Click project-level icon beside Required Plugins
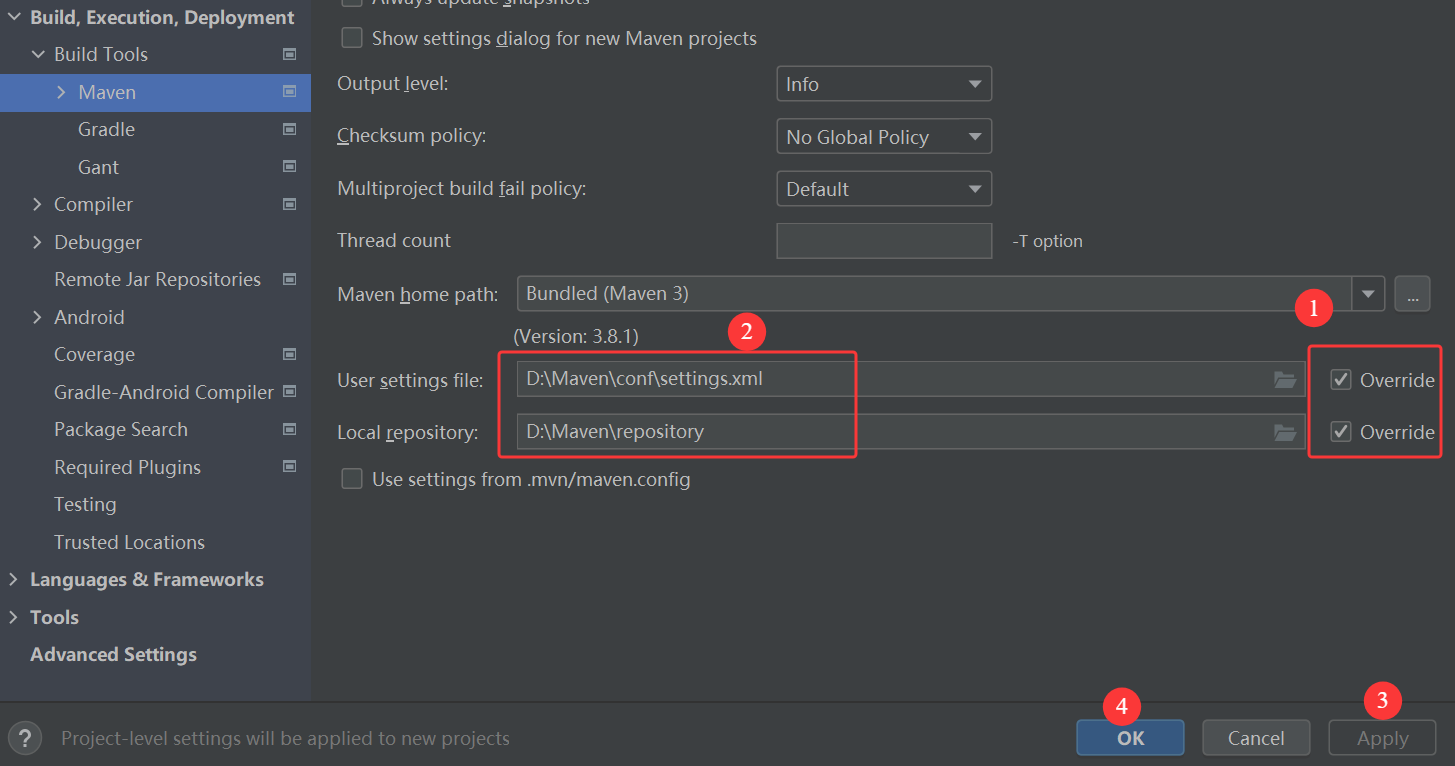The image size is (1455, 766). pyautogui.click(x=289, y=467)
